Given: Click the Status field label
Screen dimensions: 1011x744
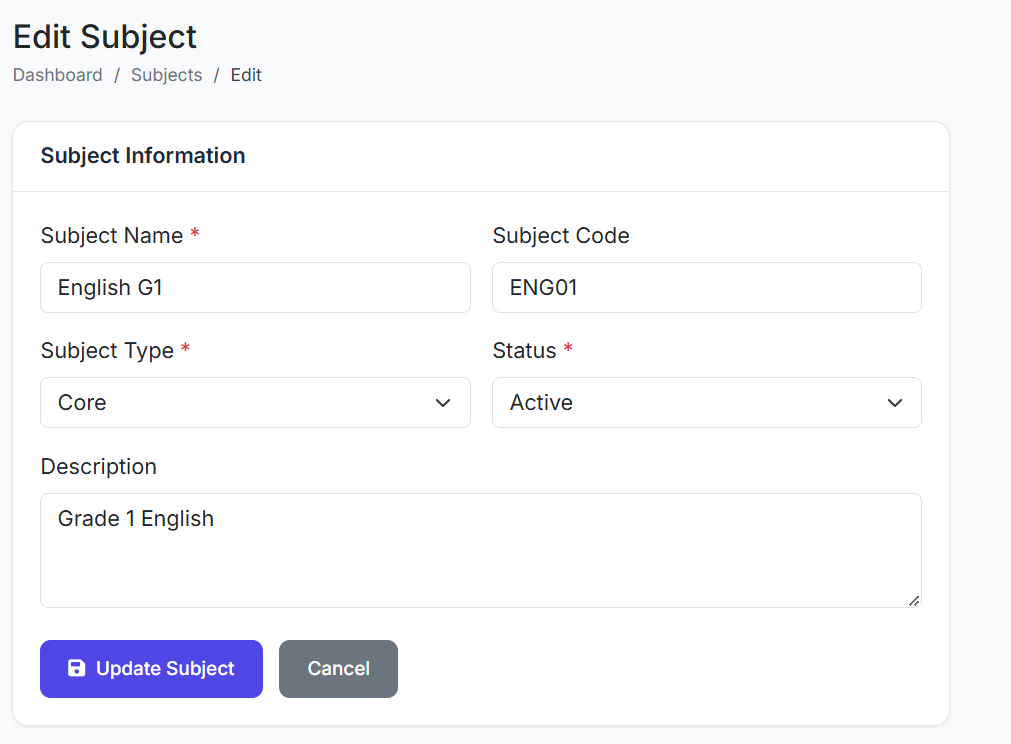Looking at the screenshot, I should (x=524, y=351).
